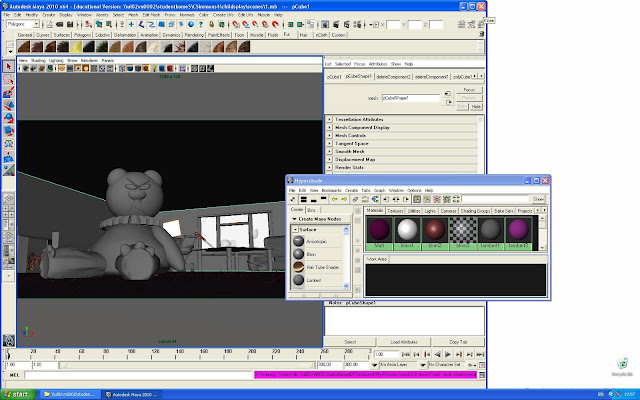This screenshot has height=400, width=640.
Task: Click the Select button below the notes
Action: (350, 342)
